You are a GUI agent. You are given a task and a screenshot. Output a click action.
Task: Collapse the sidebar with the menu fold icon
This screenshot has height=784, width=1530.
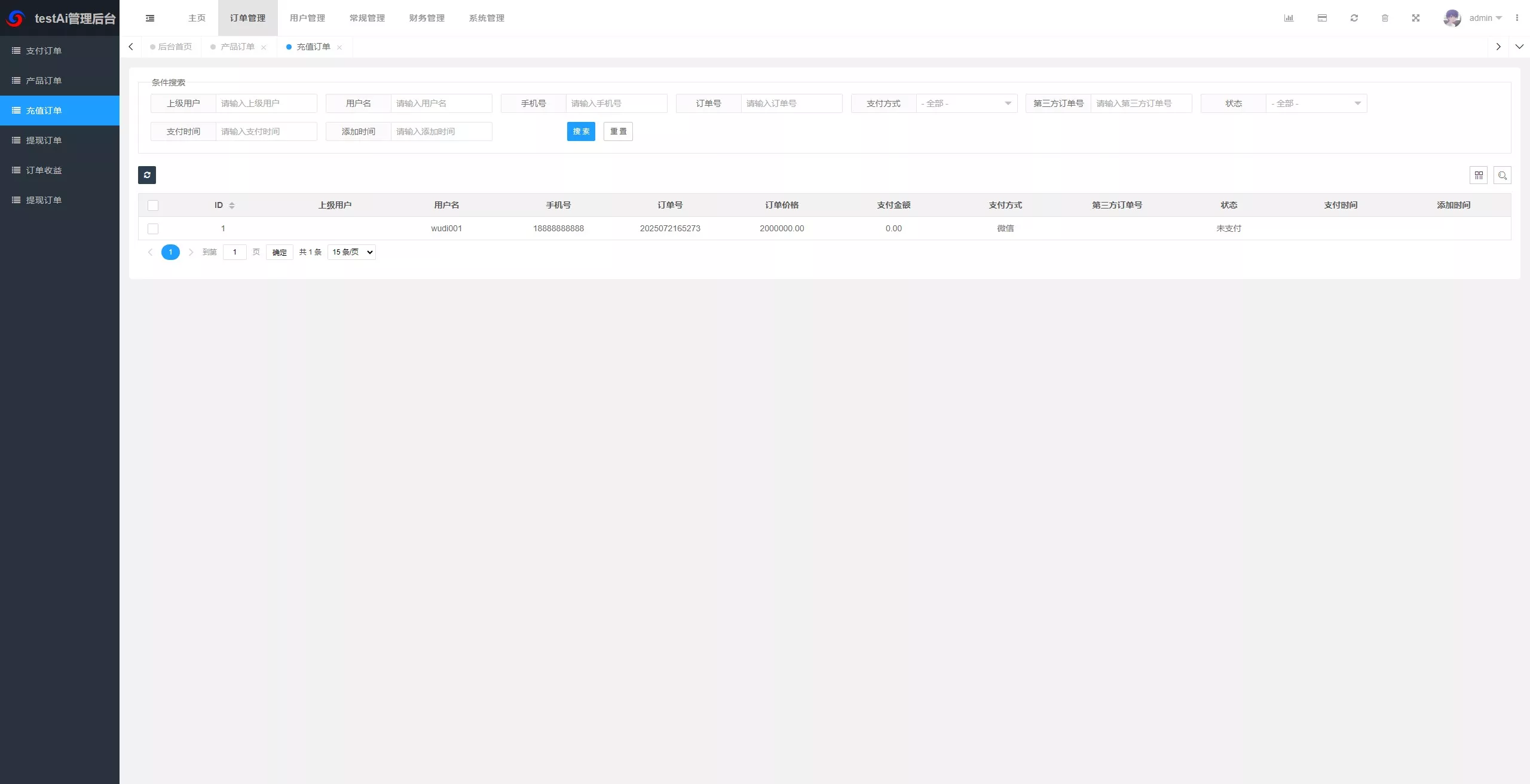(x=150, y=18)
